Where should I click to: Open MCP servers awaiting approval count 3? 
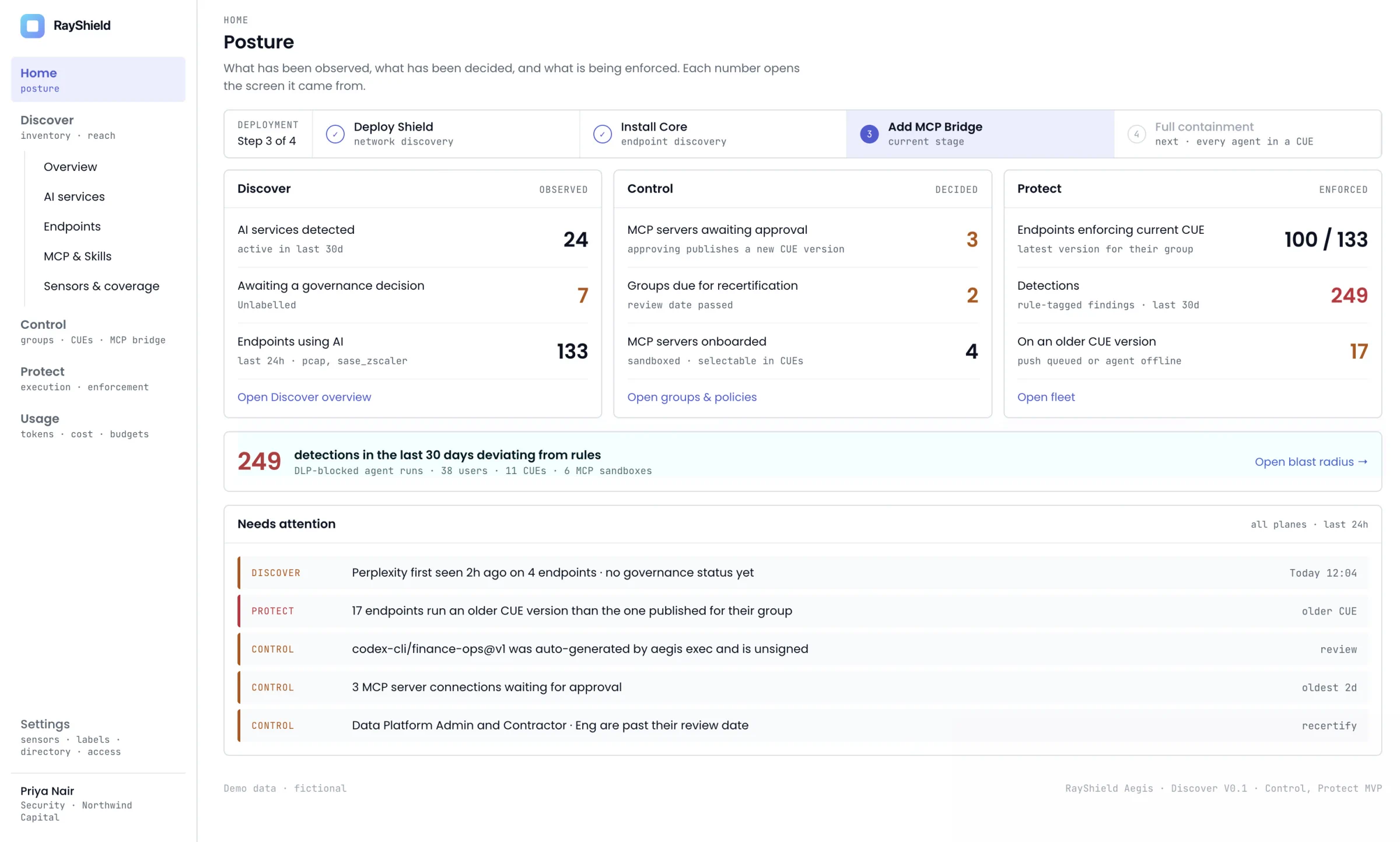point(972,240)
